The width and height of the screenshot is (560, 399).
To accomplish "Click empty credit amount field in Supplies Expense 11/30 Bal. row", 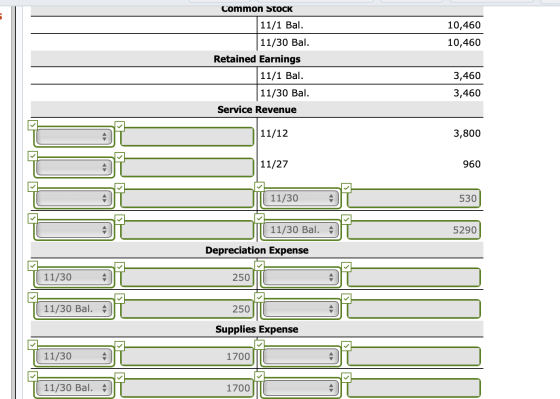I will [414, 388].
